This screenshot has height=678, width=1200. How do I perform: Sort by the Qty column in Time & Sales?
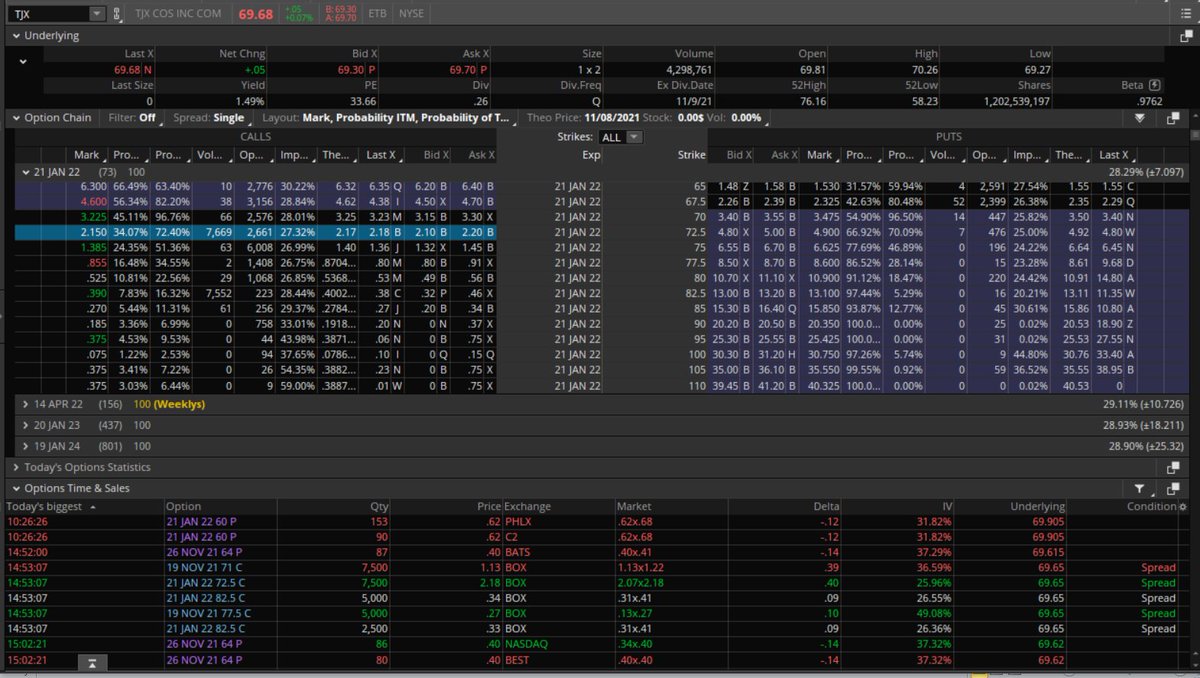pyautogui.click(x=379, y=507)
